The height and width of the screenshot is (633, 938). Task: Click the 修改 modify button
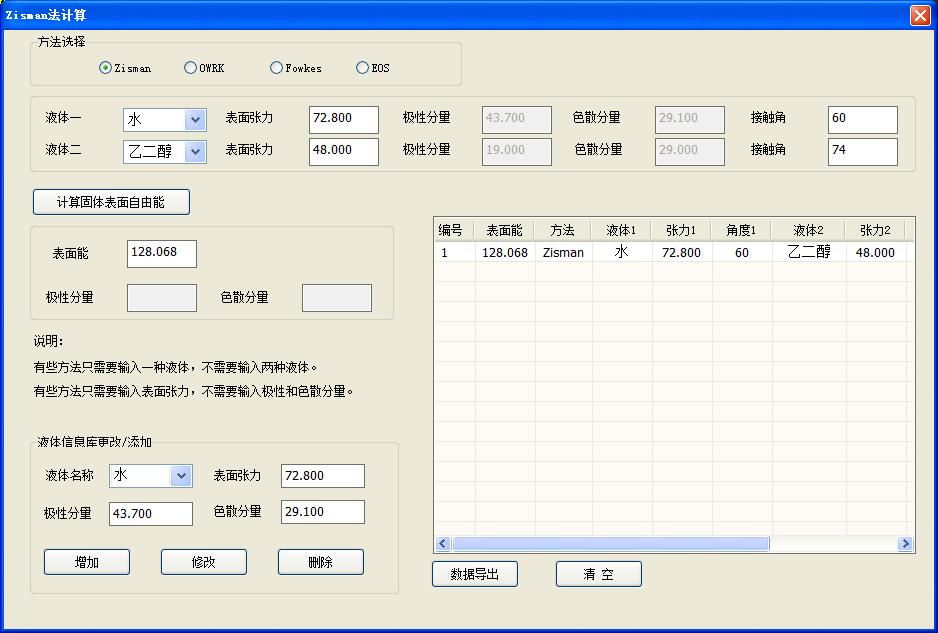coord(203,561)
